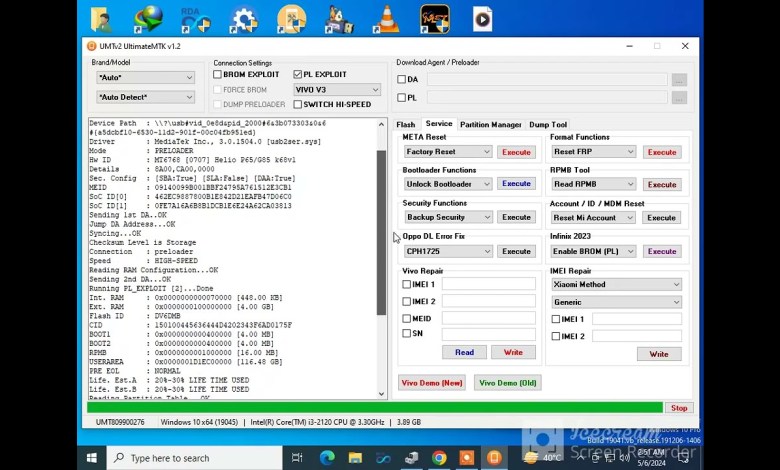The width and height of the screenshot is (780, 470).
Task: Click the IMEI 1 field under Vivo Repair
Action: pyautogui.click(x=489, y=284)
